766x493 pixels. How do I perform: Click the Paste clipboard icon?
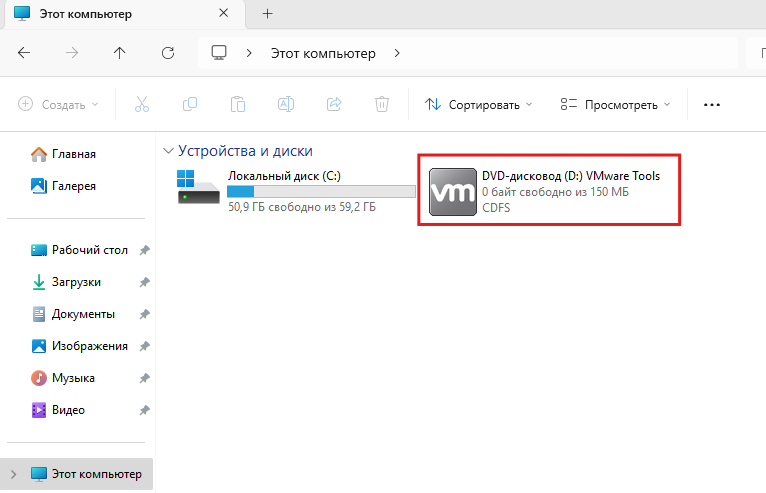coord(237,104)
